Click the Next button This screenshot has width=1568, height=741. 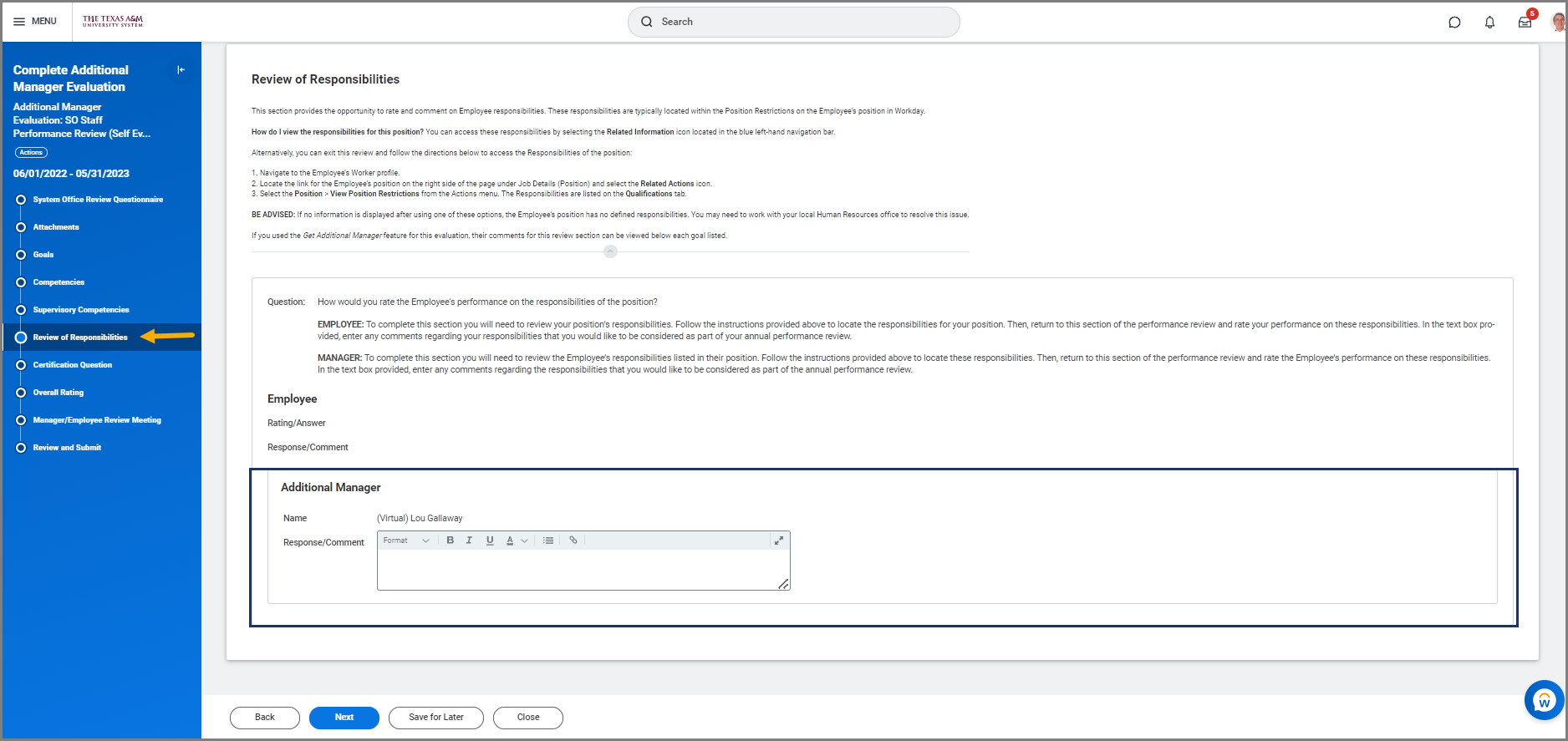click(344, 718)
